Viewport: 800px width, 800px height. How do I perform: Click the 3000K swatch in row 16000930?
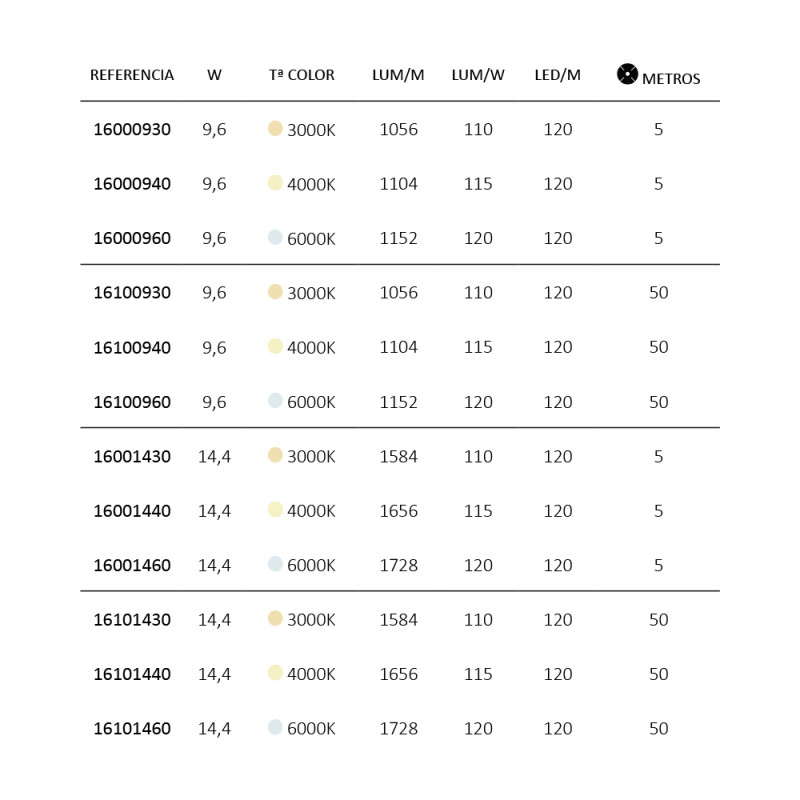275,128
